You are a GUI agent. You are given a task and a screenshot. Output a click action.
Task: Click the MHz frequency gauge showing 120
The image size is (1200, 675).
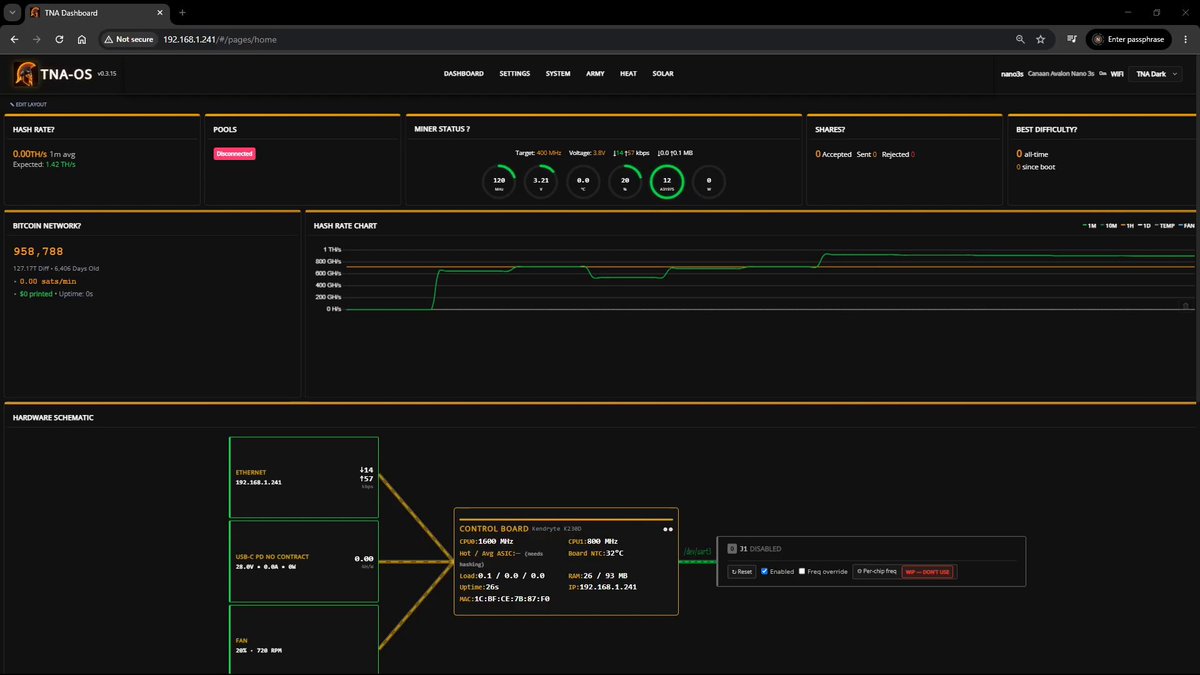(x=499, y=182)
